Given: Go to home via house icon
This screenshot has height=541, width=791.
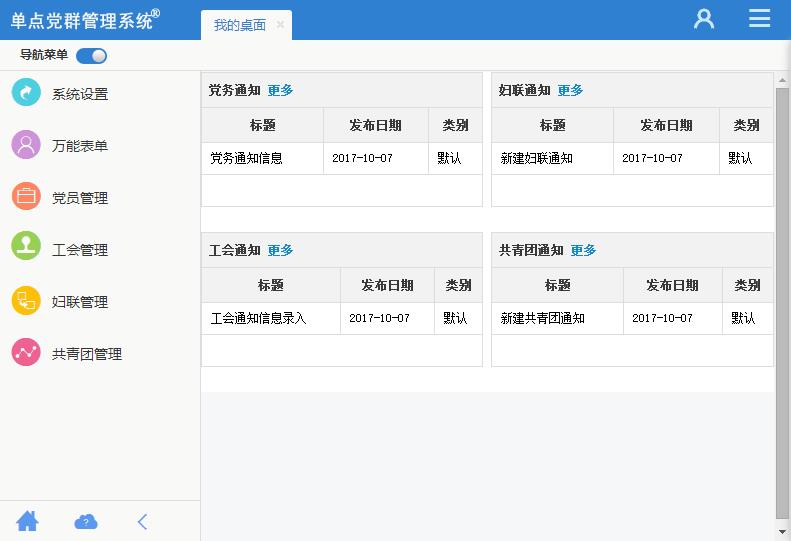Looking at the screenshot, I should coord(27,521).
